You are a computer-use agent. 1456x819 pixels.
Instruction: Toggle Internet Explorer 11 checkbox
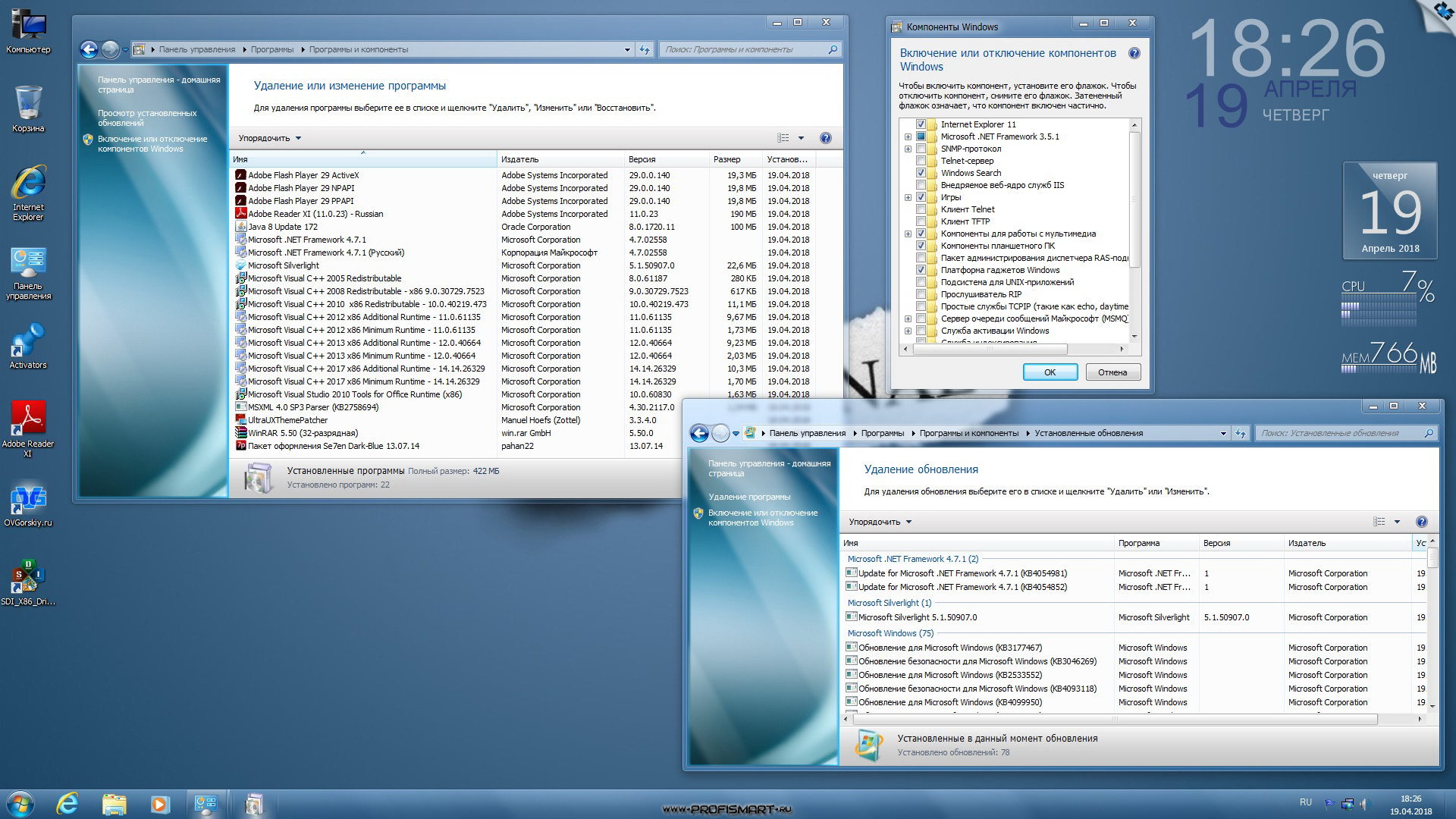(x=920, y=123)
